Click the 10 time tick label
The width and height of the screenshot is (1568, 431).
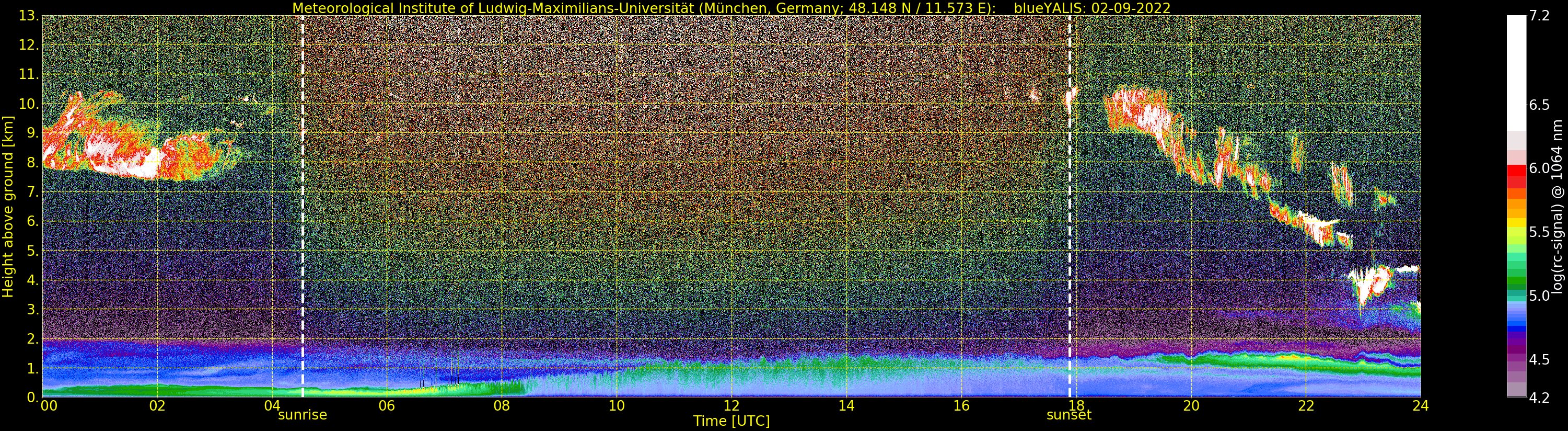click(x=617, y=405)
